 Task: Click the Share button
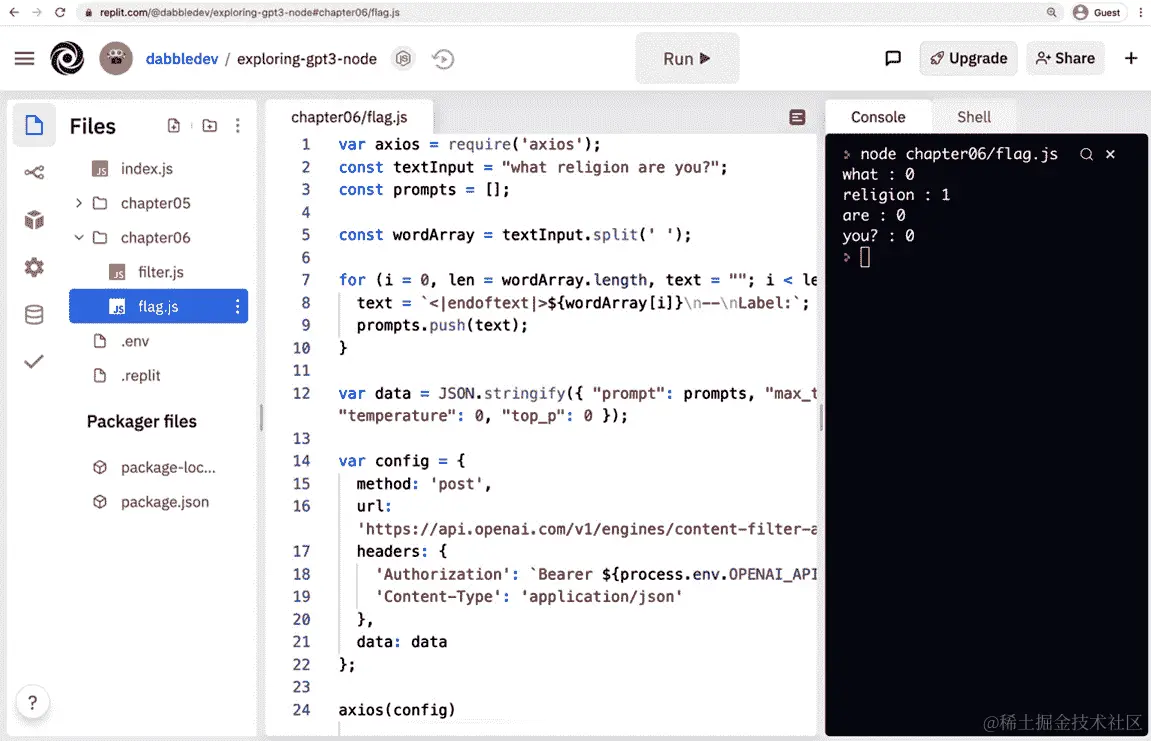point(1065,58)
